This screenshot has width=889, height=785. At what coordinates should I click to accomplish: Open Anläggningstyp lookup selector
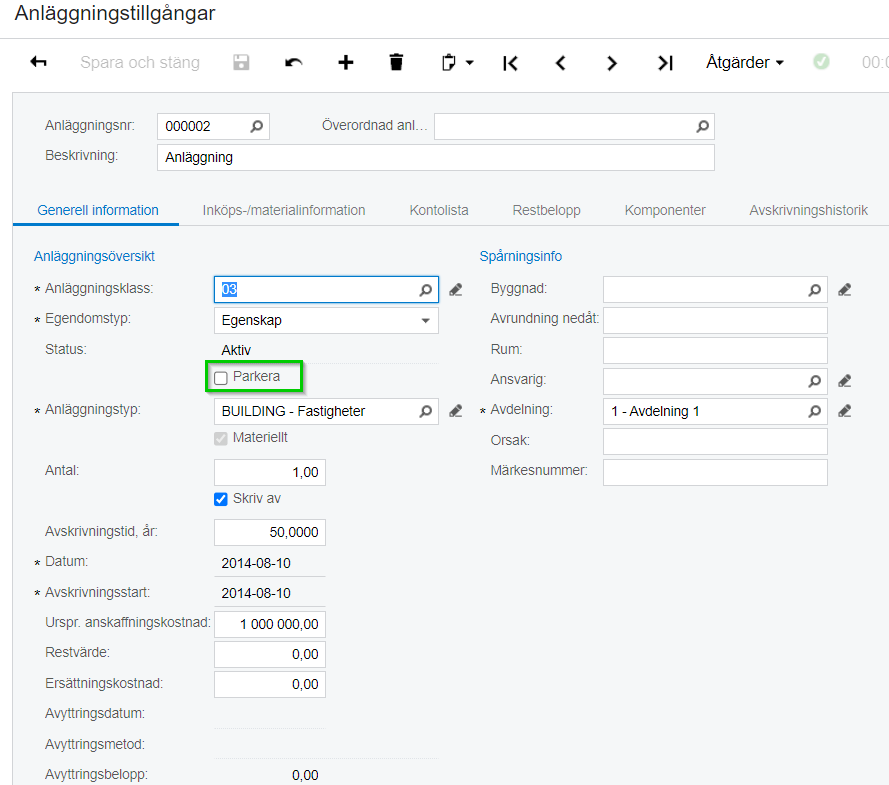(x=426, y=411)
